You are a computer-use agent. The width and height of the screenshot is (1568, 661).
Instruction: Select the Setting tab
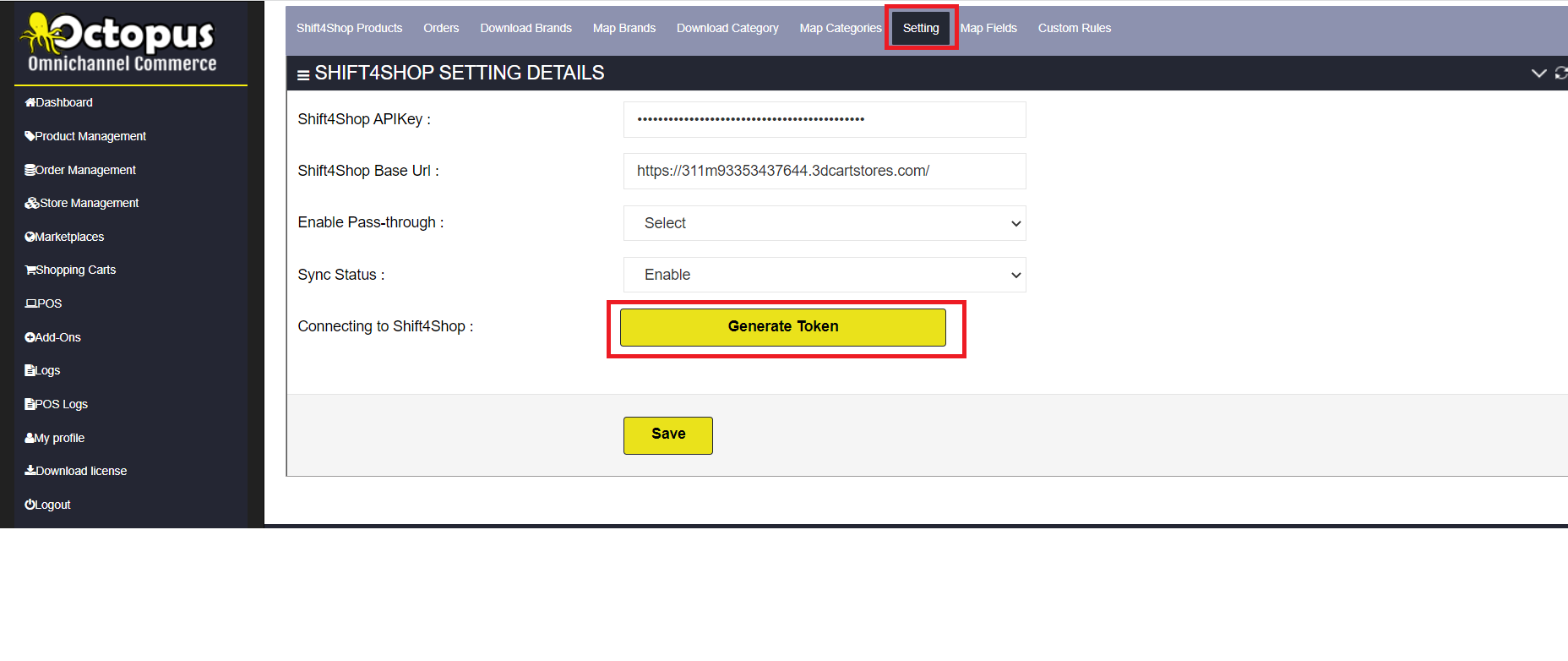(x=921, y=28)
